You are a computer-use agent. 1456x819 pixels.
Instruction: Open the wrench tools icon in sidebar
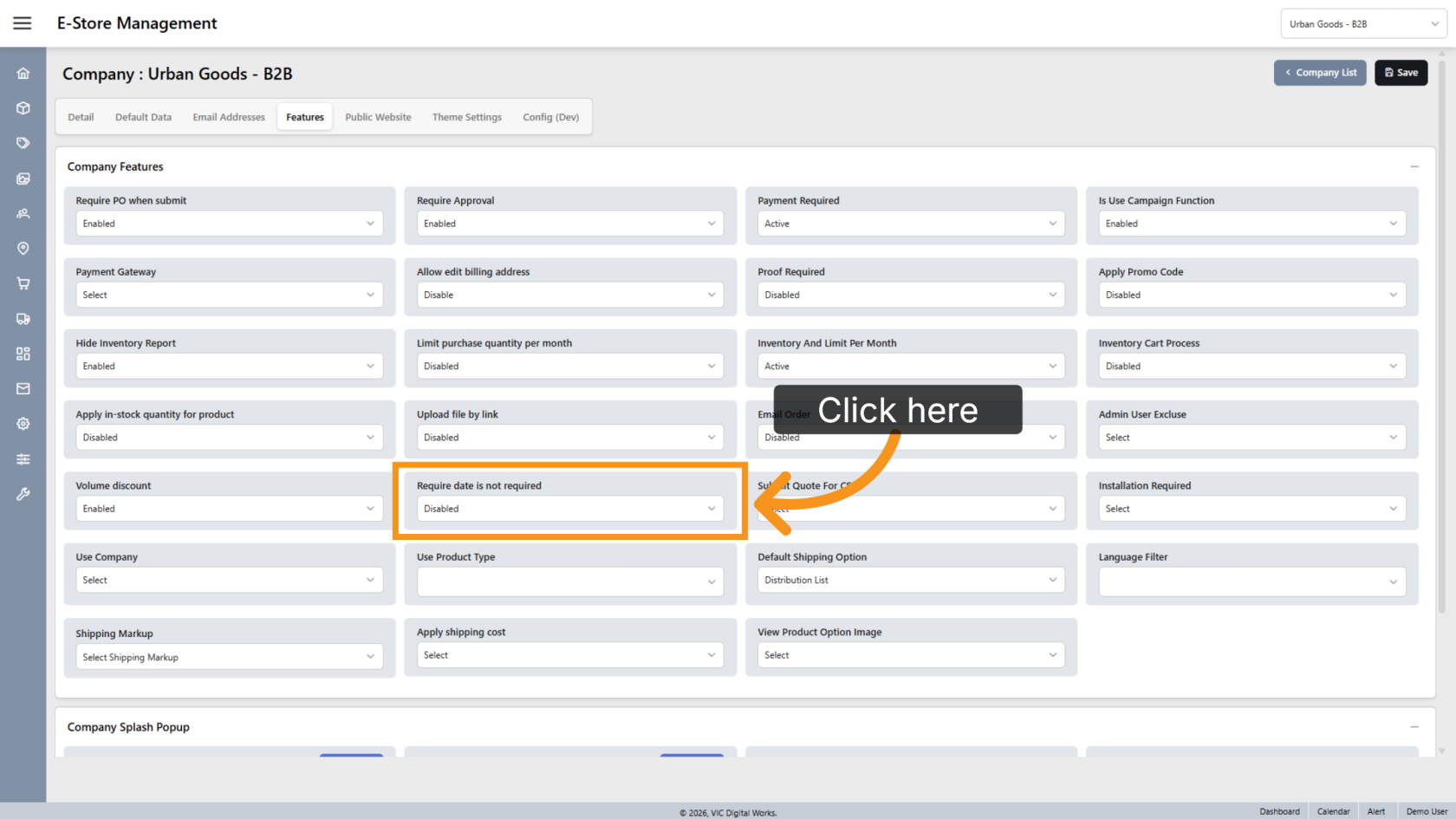pos(23,494)
